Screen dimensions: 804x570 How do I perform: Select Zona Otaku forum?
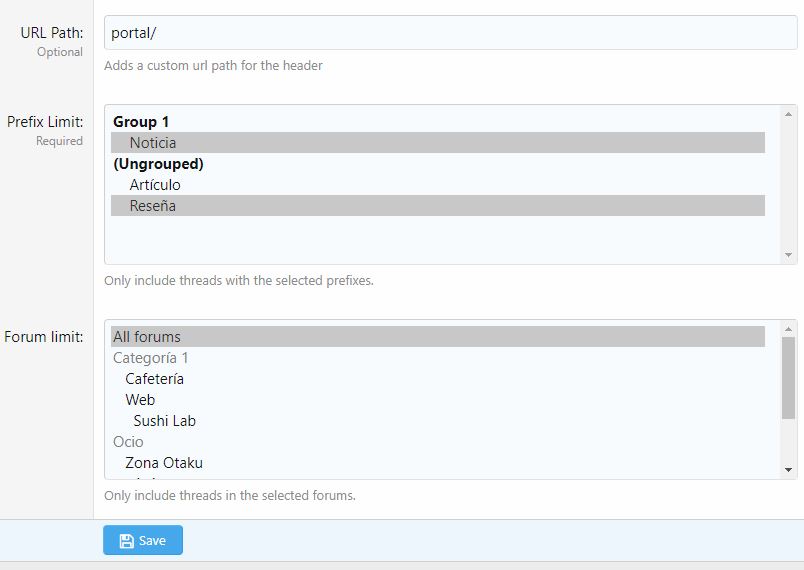[x=164, y=463]
